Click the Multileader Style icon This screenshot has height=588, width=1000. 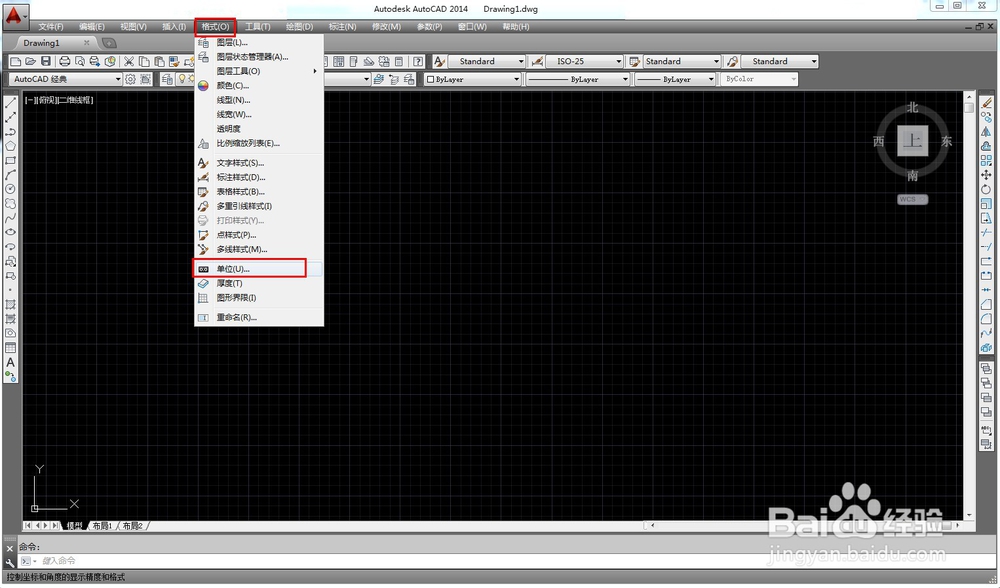tap(733, 61)
